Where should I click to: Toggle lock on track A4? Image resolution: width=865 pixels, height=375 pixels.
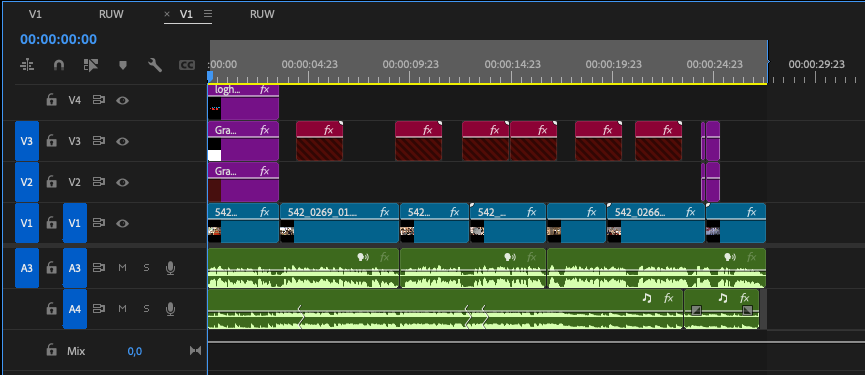point(51,309)
